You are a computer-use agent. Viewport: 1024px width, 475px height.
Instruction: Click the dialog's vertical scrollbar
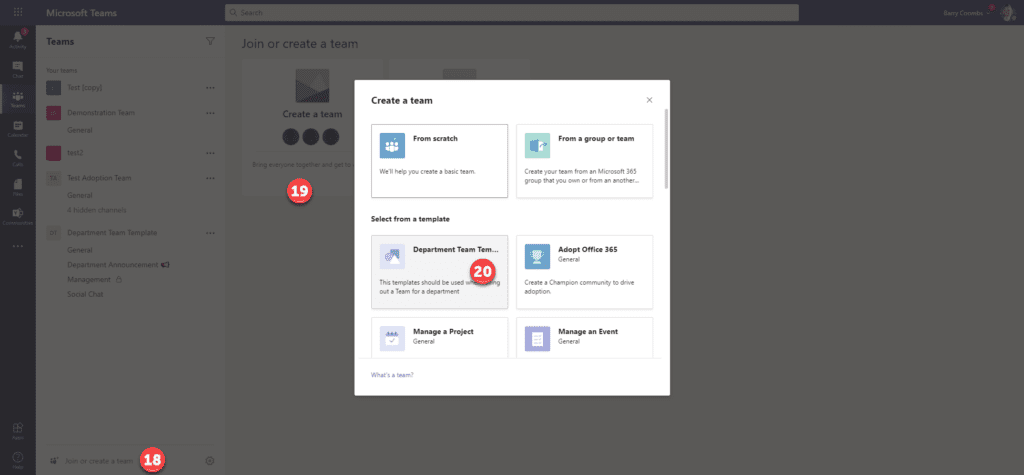(x=665, y=149)
